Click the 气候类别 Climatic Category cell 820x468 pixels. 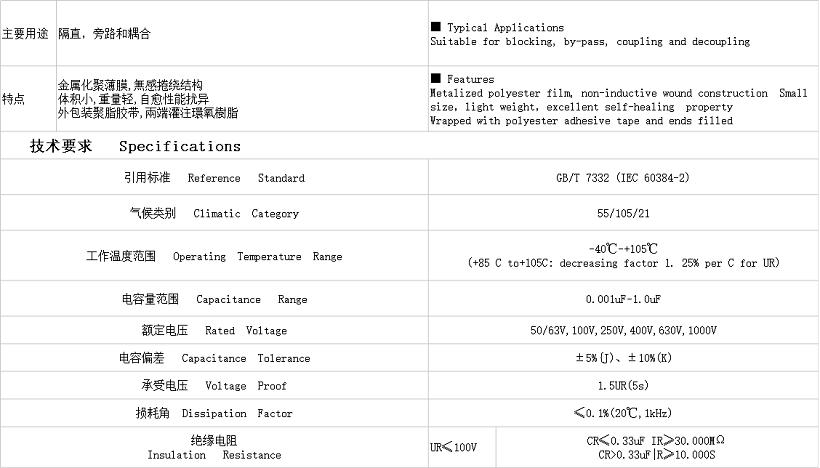[214, 213]
